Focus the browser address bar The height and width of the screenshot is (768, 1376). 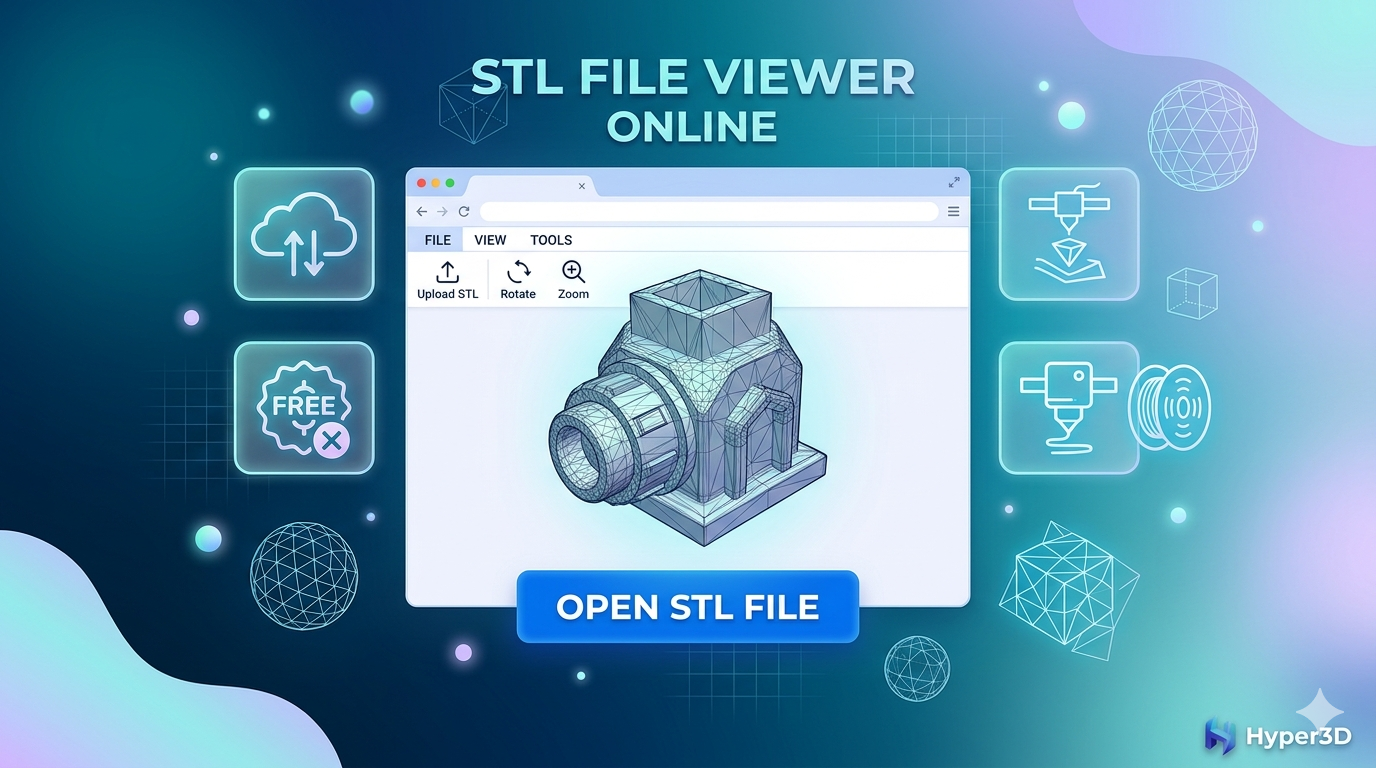coord(709,211)
